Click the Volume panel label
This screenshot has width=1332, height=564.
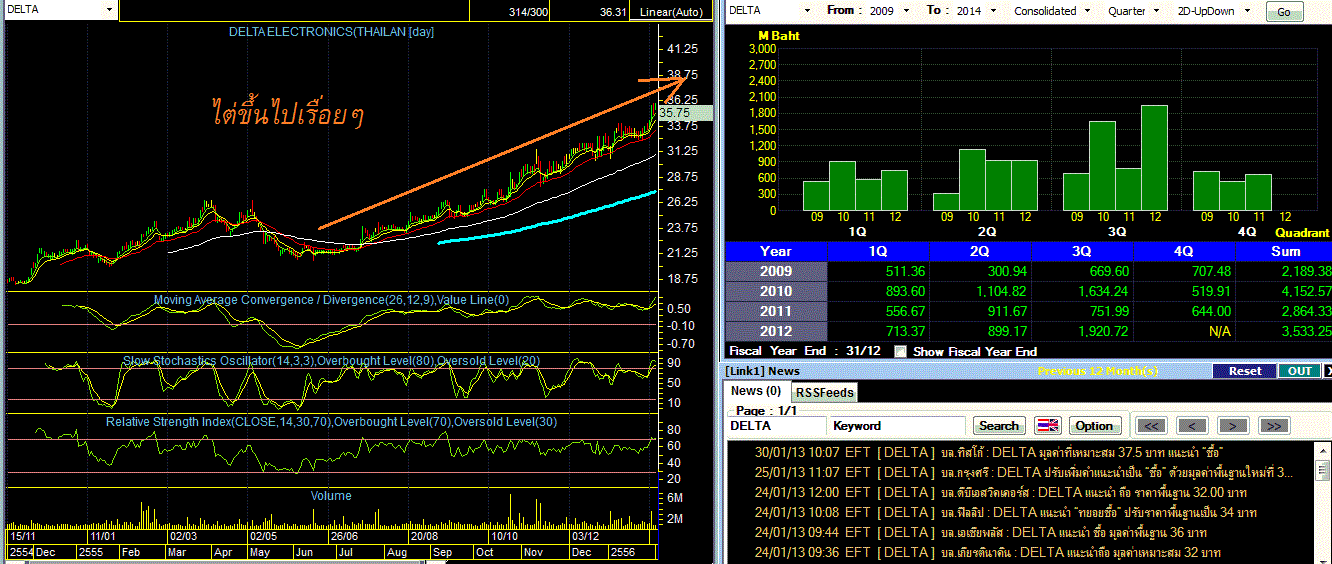coord(330,496)
